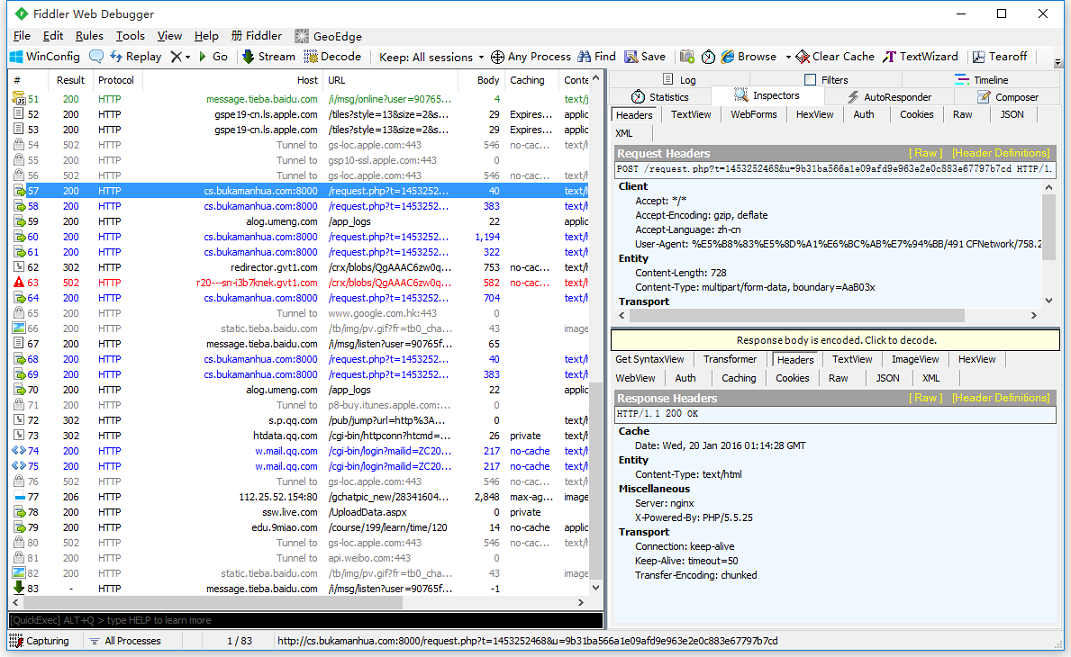Sort sessions by the Result column header

click(x=70, y=80)
